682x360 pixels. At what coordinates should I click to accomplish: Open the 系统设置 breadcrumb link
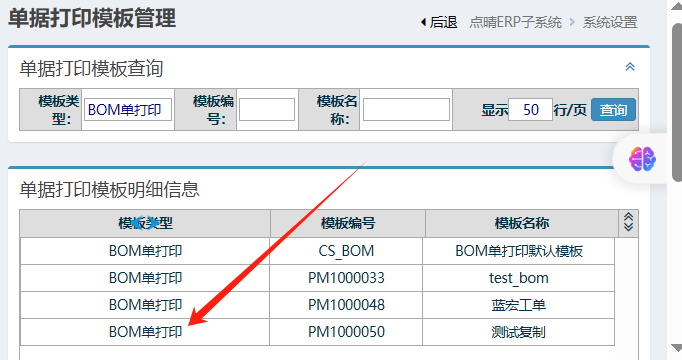click(x=610, y=22)
